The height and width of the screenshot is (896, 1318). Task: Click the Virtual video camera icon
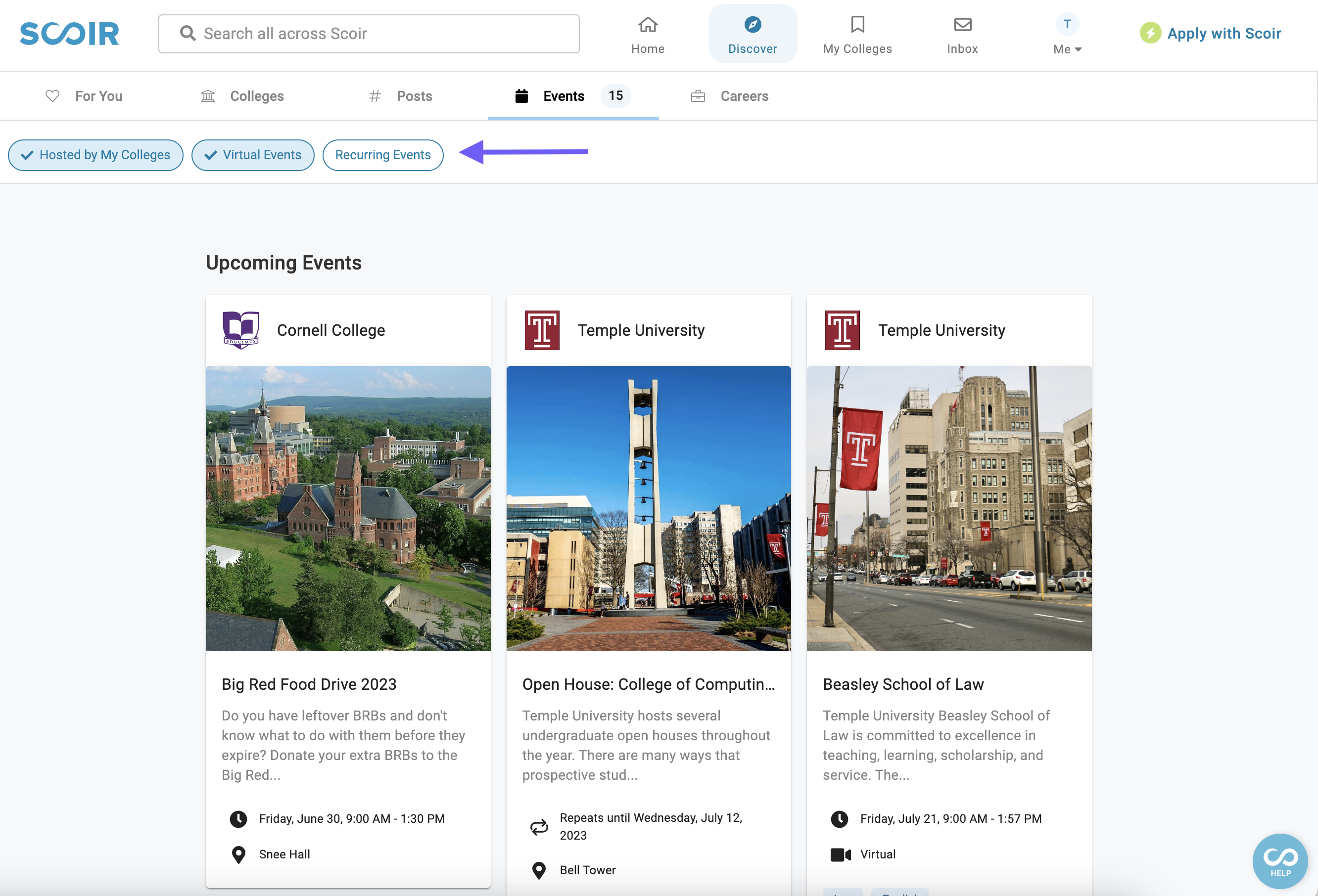pos(841,854)
